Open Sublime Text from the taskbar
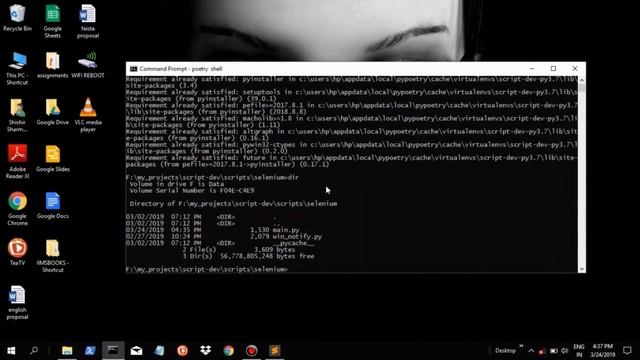 [x=275, y=350]
